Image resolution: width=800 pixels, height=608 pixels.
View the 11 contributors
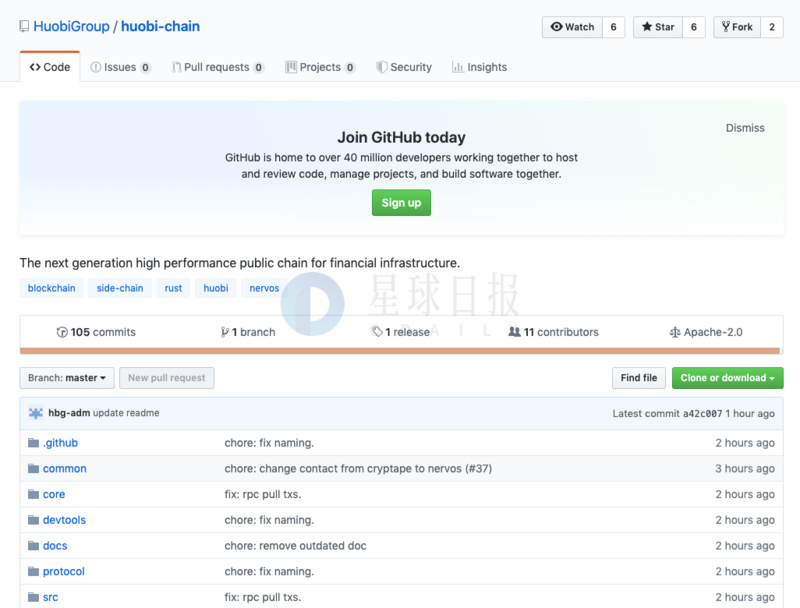(554, 332)
